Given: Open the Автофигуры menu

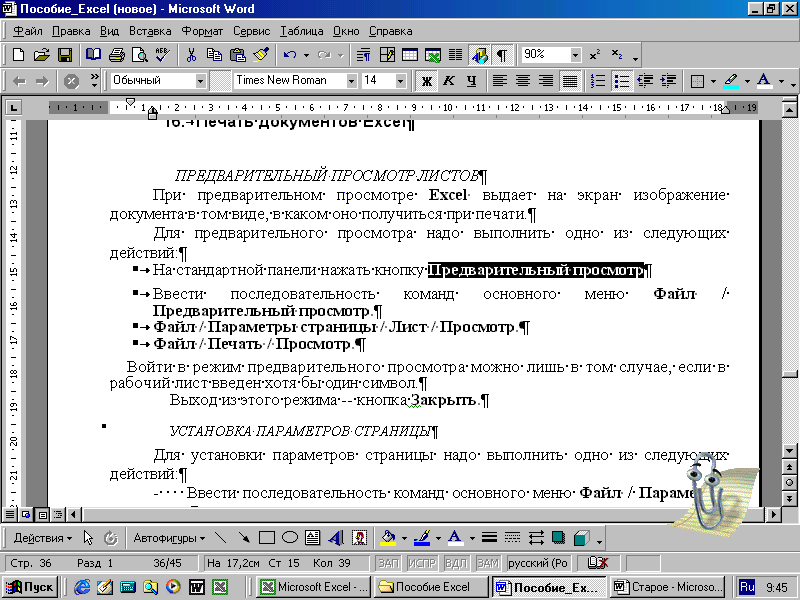Looking at the screenshot, I should (169, 538).
